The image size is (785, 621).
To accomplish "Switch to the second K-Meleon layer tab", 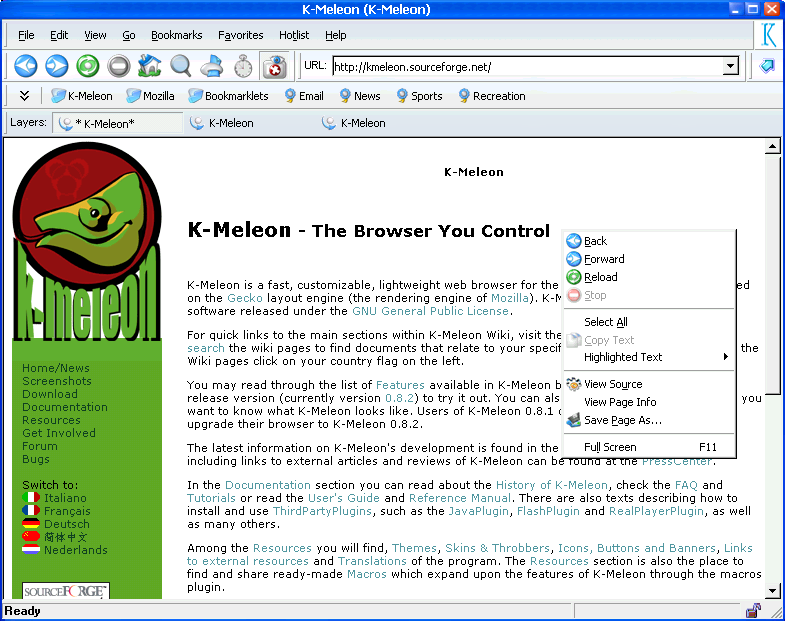I will (231, 123).
